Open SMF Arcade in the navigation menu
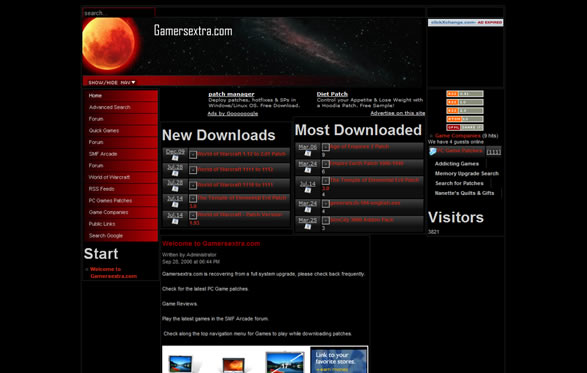Viewport: 587px width, 373px height. click(121, 154)
